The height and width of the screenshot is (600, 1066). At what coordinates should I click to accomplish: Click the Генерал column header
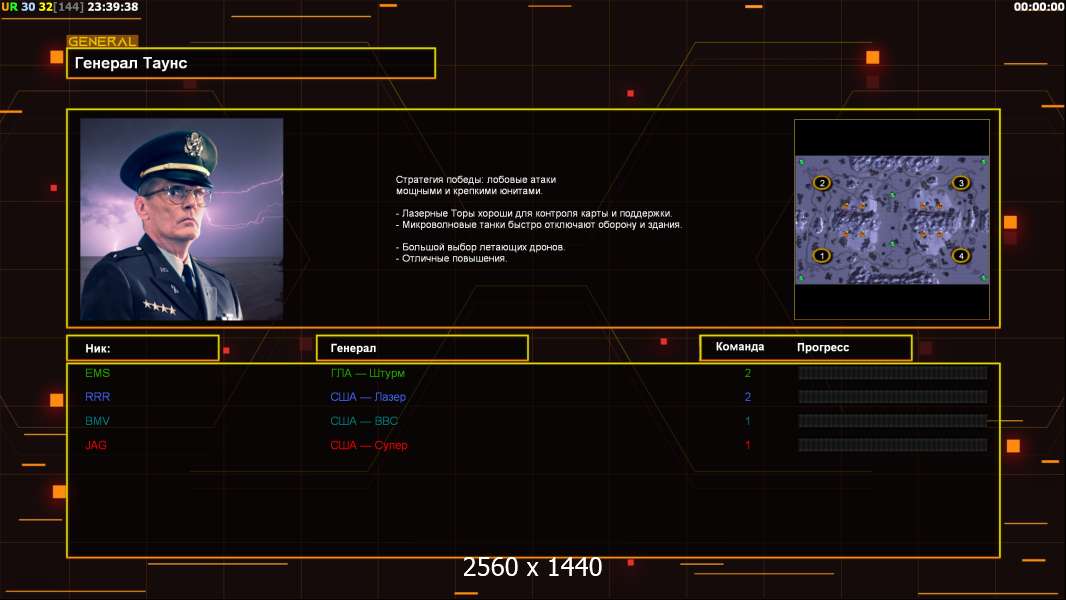coord(422,348)
